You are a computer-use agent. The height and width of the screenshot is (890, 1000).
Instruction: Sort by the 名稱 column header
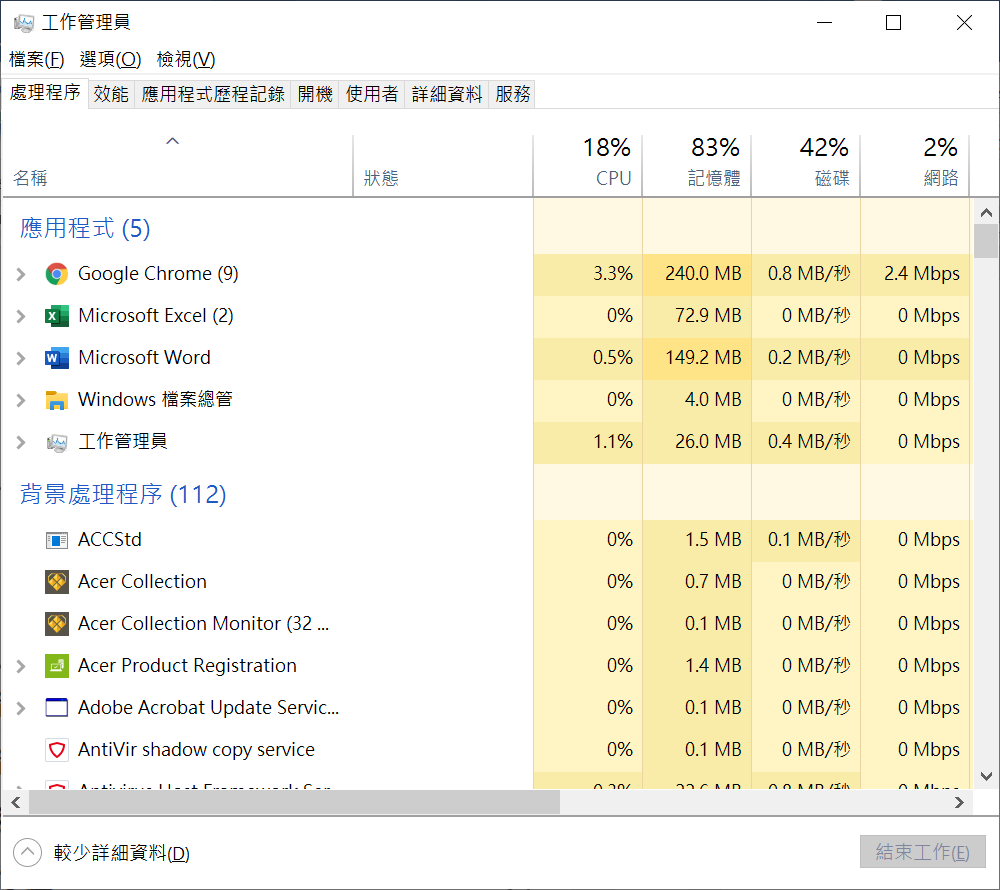[177, 165]
